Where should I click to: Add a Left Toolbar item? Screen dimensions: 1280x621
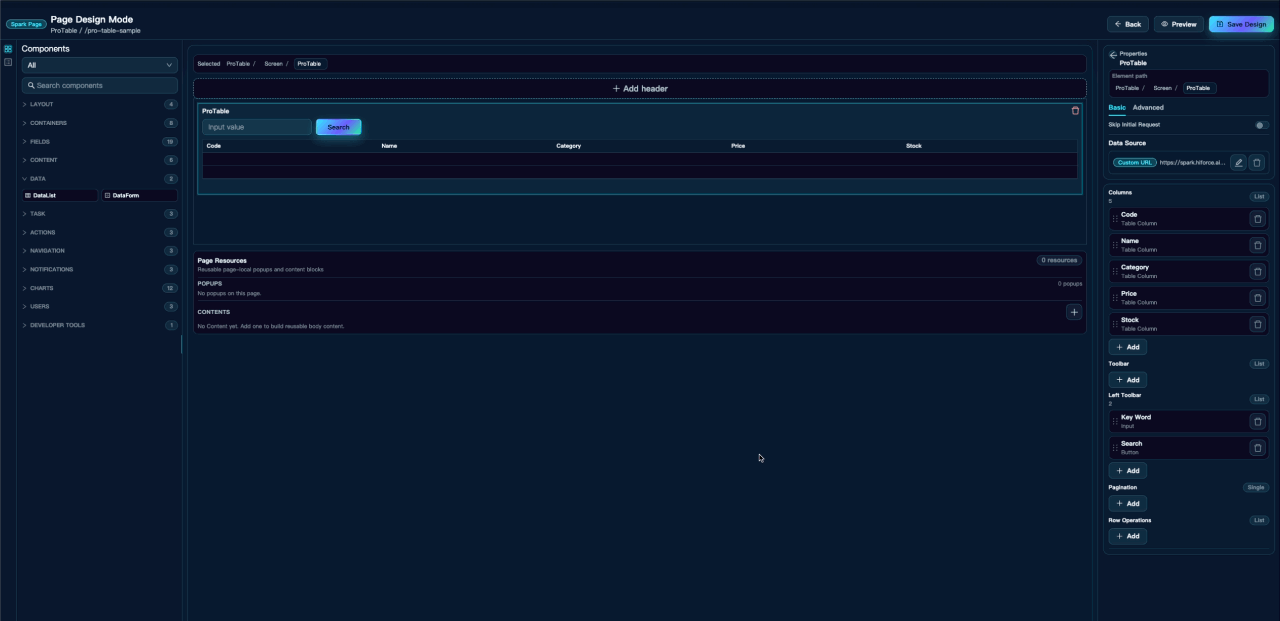[1127, 470]
